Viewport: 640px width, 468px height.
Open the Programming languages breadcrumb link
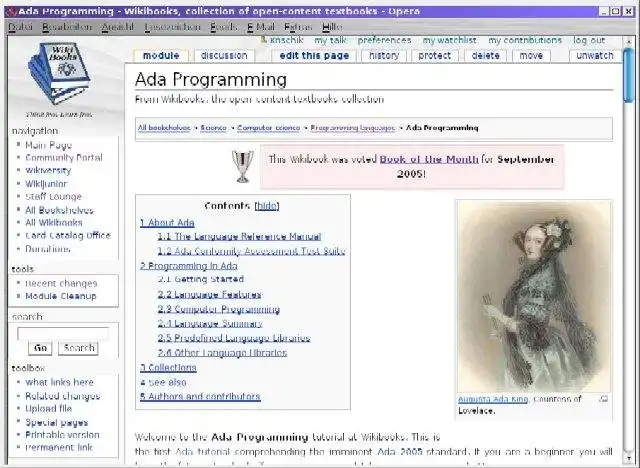pos(353,128)
